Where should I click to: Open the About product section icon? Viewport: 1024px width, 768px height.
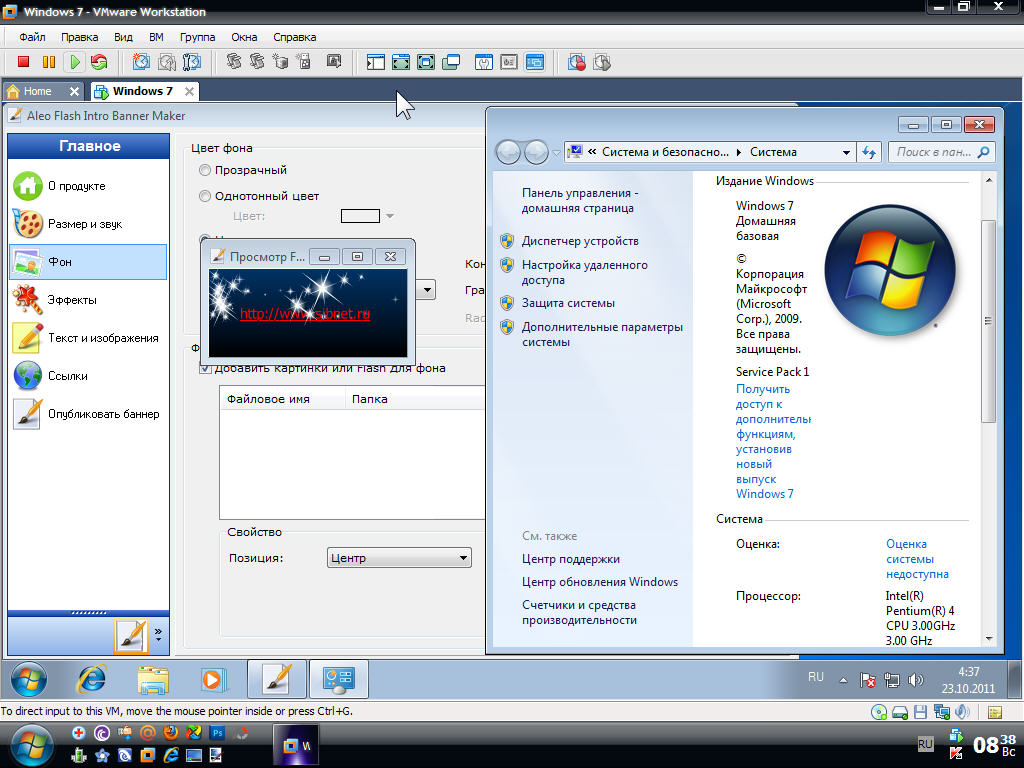coord(27,186)
